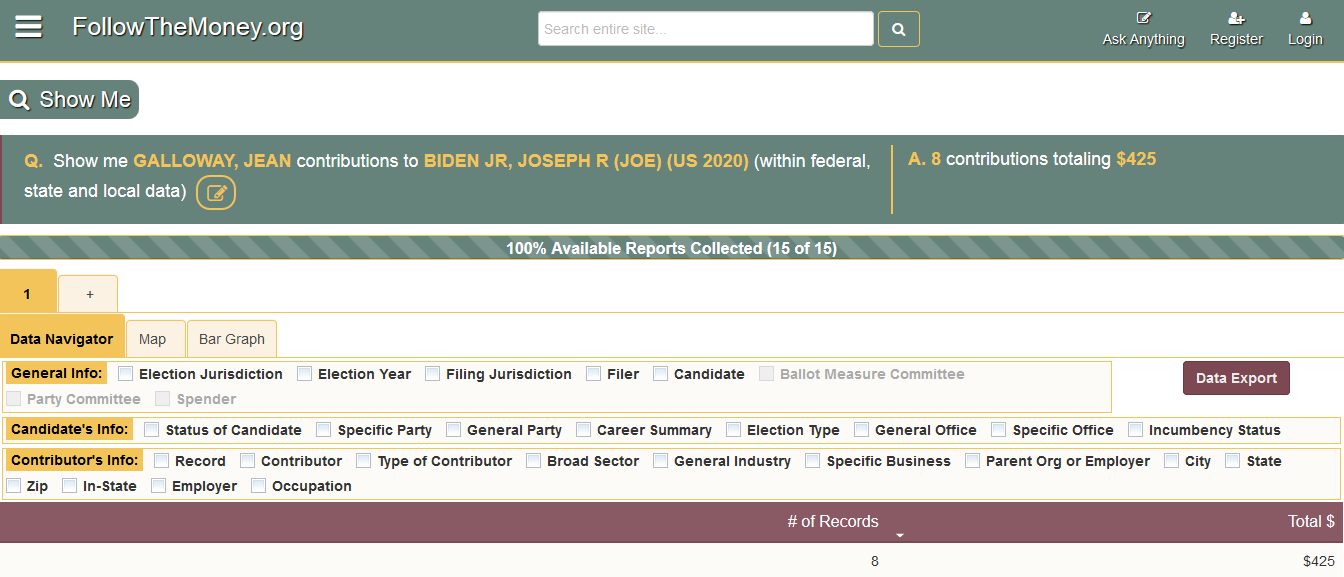Click the Login label text
1344x577 pixels.
pos(1305,39)
